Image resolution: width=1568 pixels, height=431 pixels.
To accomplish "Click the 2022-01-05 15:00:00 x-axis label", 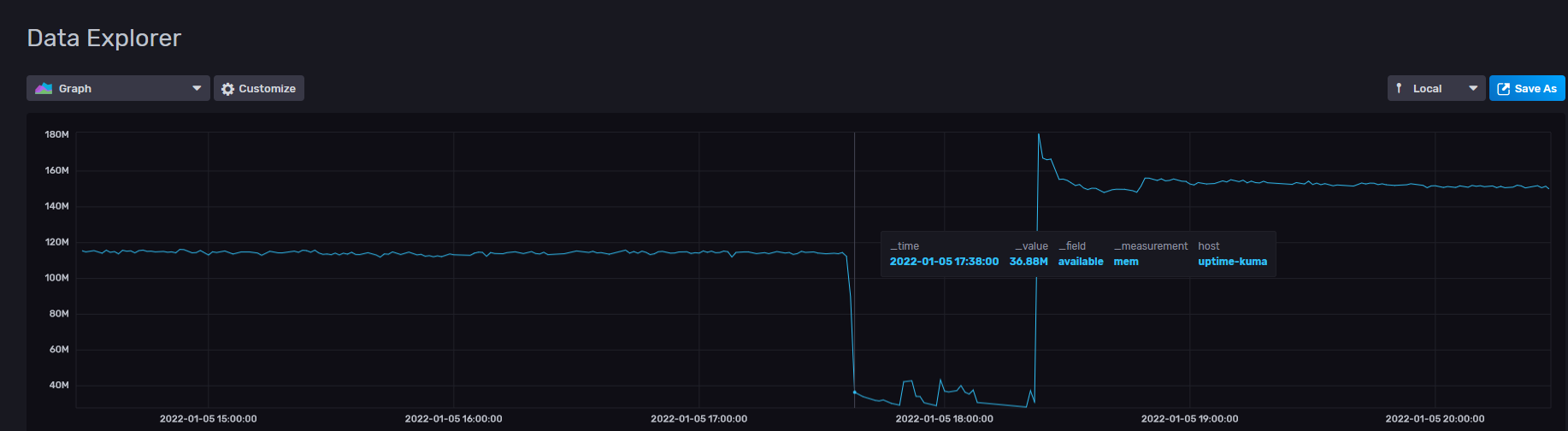I will pos(208,419).
